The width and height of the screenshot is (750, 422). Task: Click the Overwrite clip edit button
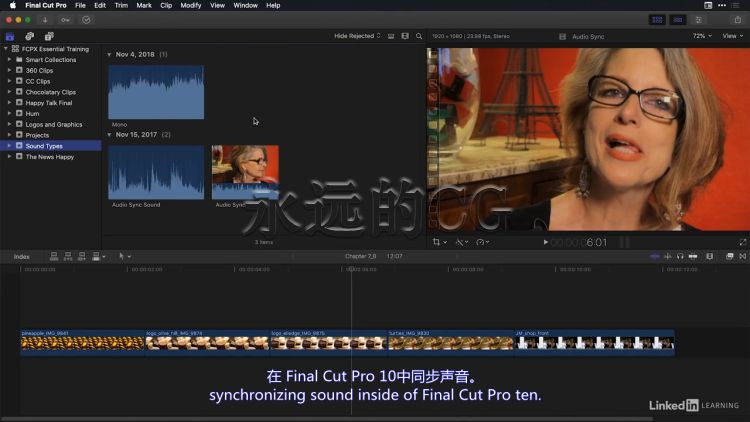click(98, 256)
